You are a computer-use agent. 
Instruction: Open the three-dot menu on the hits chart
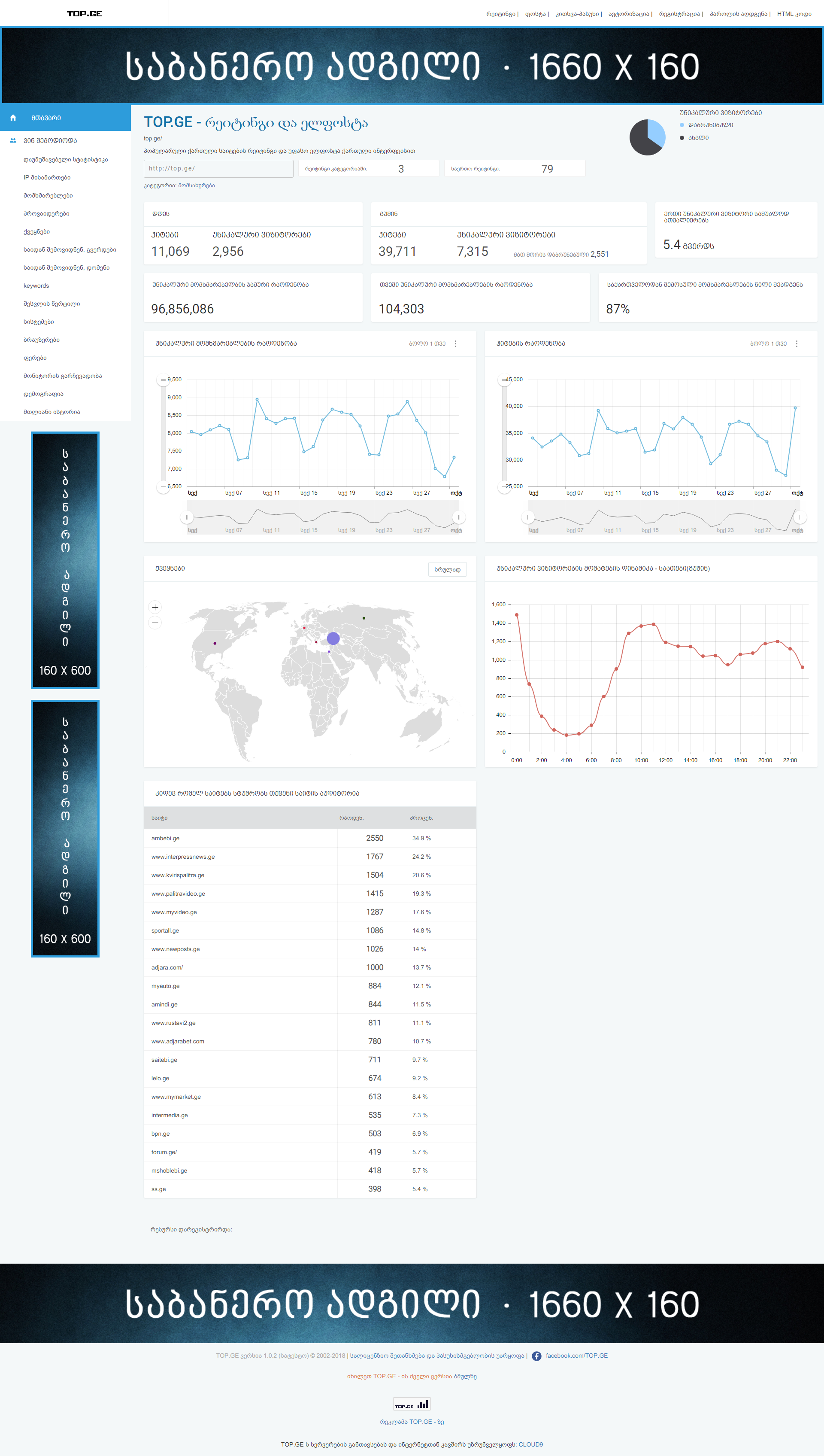coord(796,343)
